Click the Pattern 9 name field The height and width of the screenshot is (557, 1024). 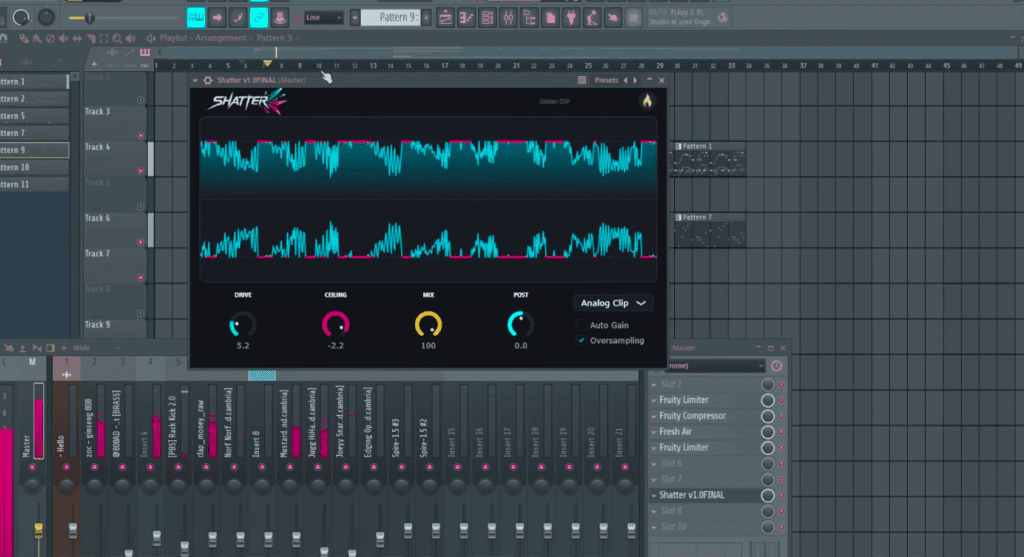coord(392,18)
